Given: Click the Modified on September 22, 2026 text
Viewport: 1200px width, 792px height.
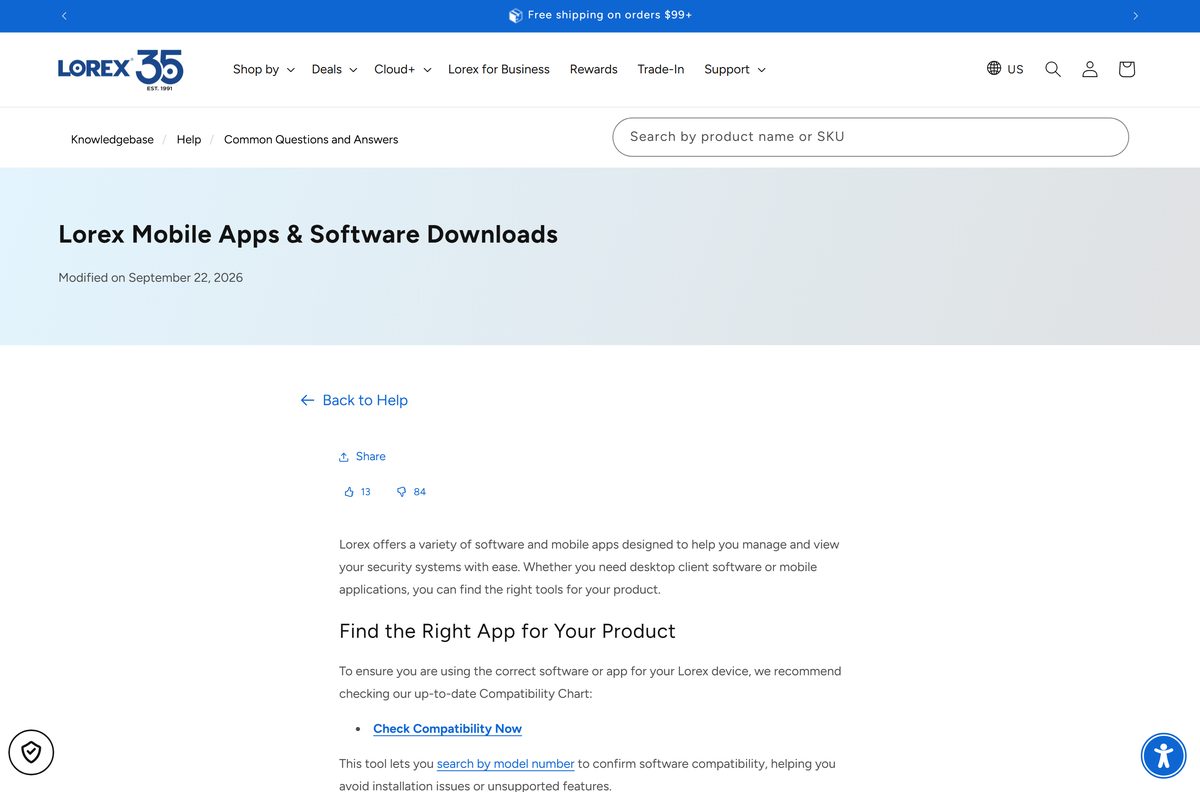Looking at the screenshot, I should click(150, 278).
